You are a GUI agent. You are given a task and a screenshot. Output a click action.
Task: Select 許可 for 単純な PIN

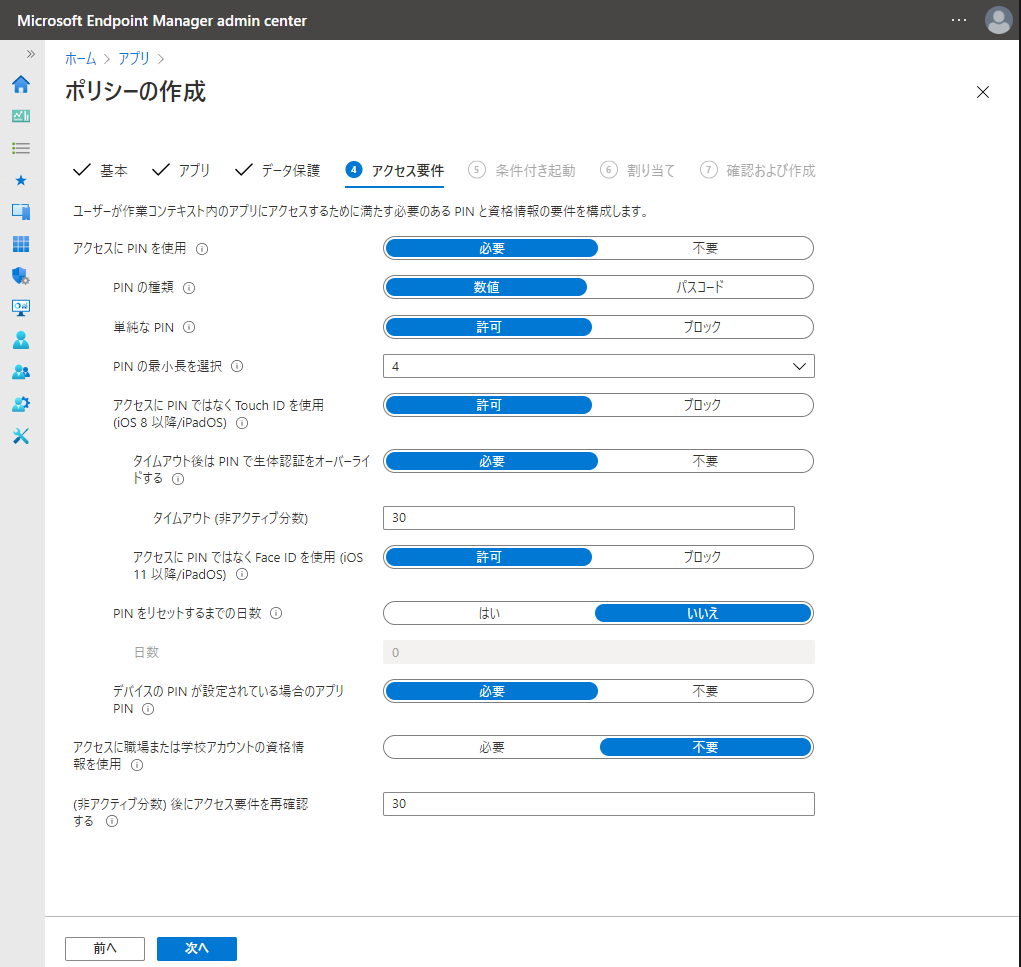pos(488,327)
